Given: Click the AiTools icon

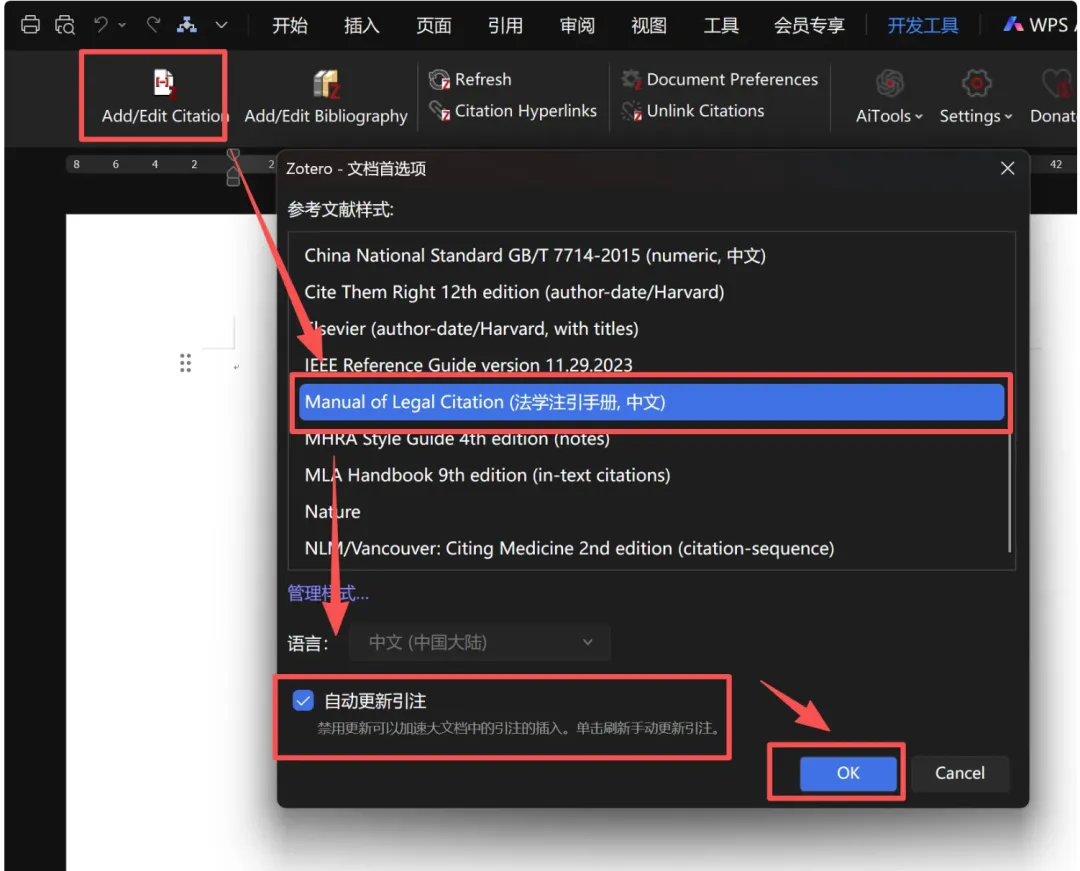Looking at the screenshot, I should pos(889,83).
